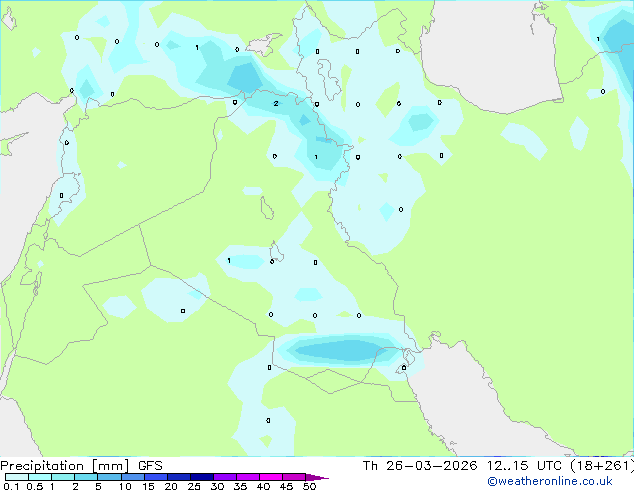Click the precipitation value '2' on the map
Screen dimensions: 634x490
(276, 103)
